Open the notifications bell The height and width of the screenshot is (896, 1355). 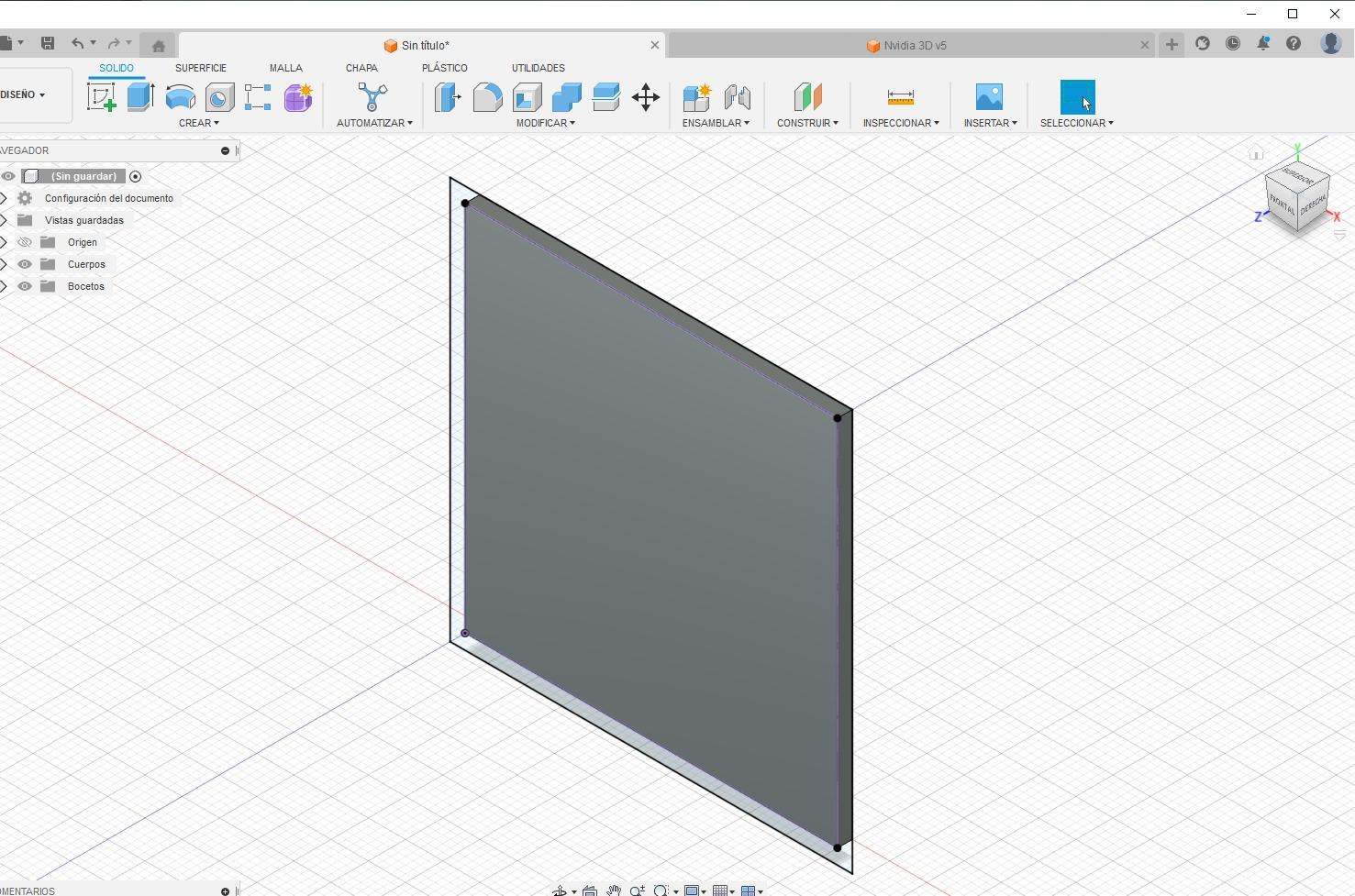click(1263, 43)
